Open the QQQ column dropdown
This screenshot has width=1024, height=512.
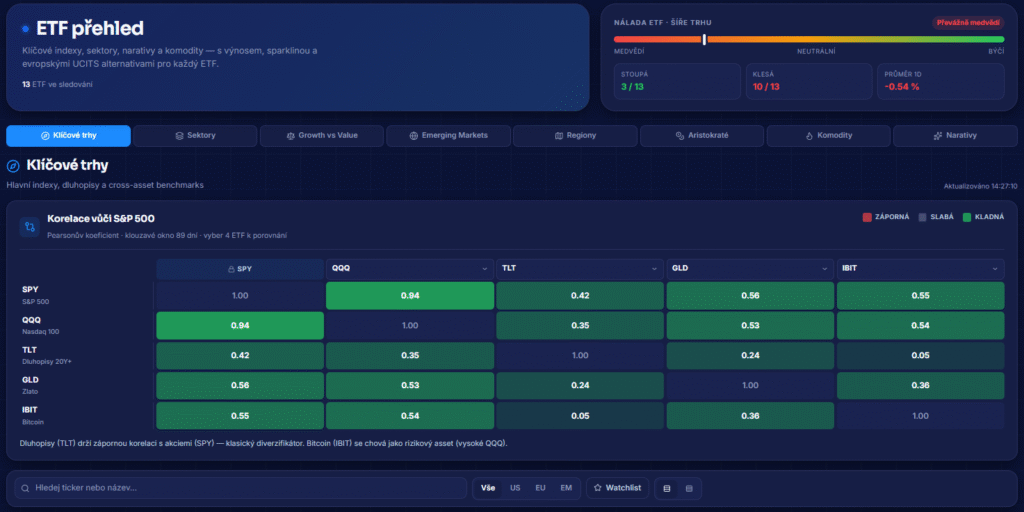click(409, 268)
